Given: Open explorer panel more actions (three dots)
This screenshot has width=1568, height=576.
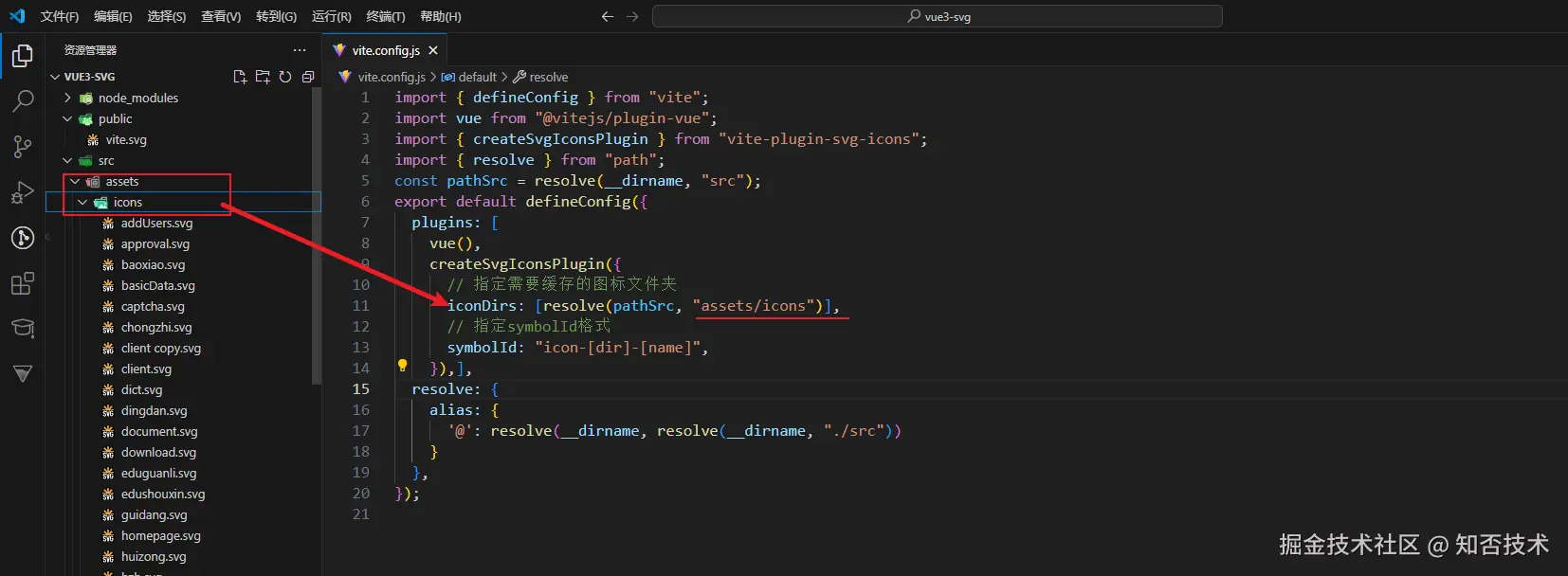Looking at the screenshot, I should tap(300, 50).
